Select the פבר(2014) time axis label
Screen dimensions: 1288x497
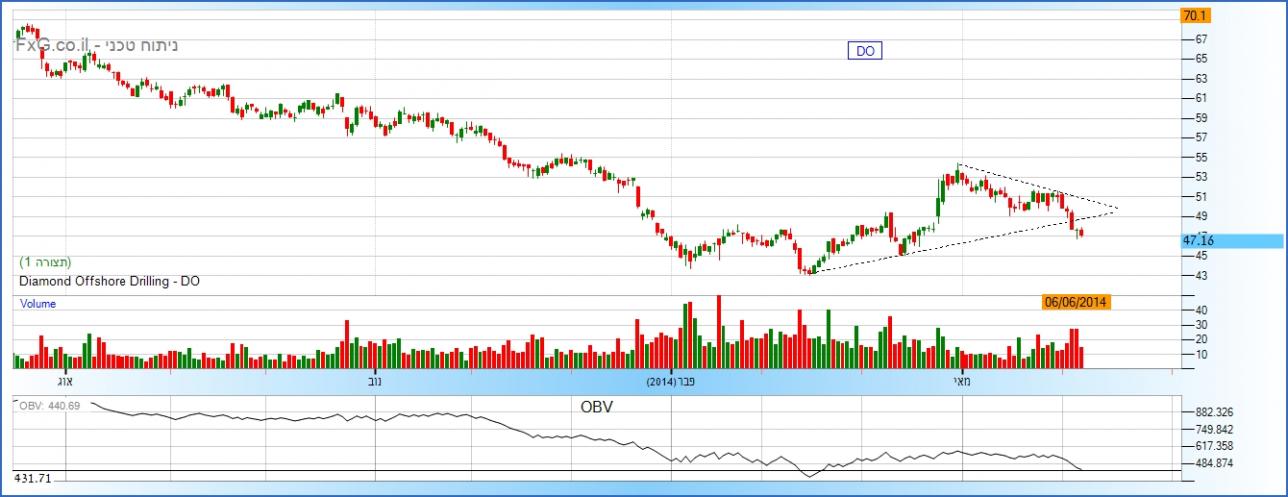pos(670,381)
